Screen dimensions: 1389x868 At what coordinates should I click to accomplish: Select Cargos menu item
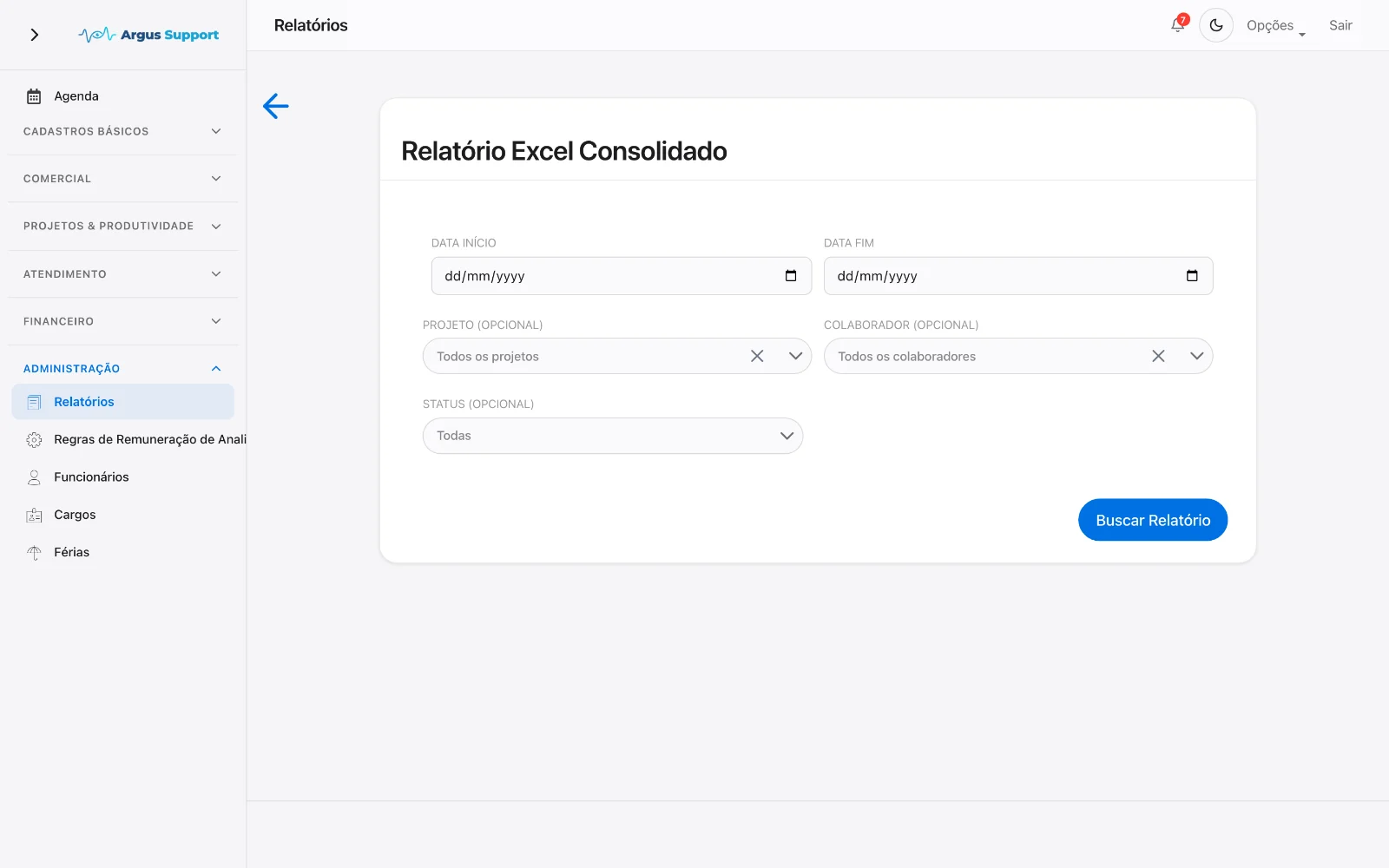tap(123, 515)
